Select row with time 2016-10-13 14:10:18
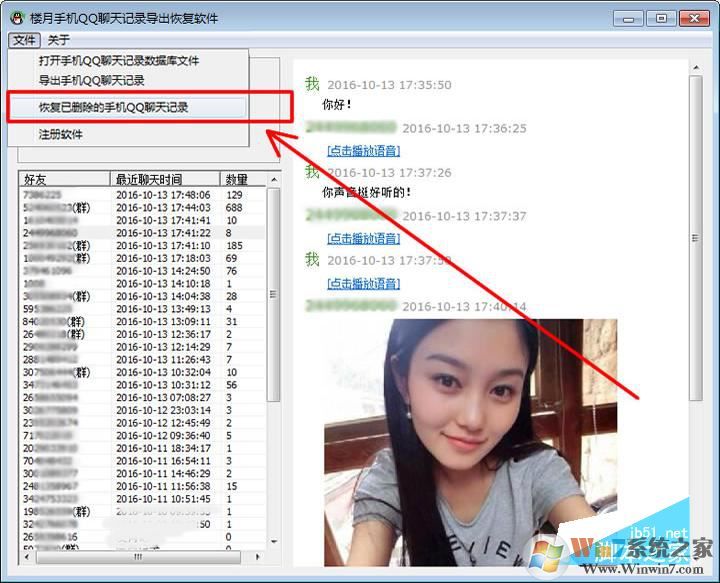 142,284
